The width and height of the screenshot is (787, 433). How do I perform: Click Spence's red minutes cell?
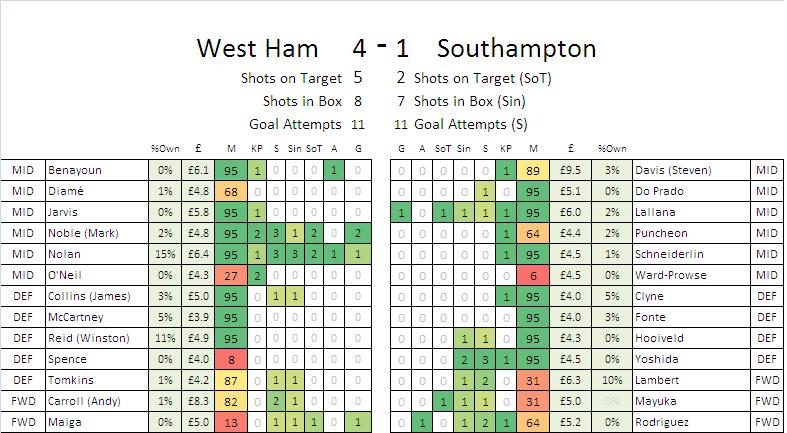click(x=231, y=359)
